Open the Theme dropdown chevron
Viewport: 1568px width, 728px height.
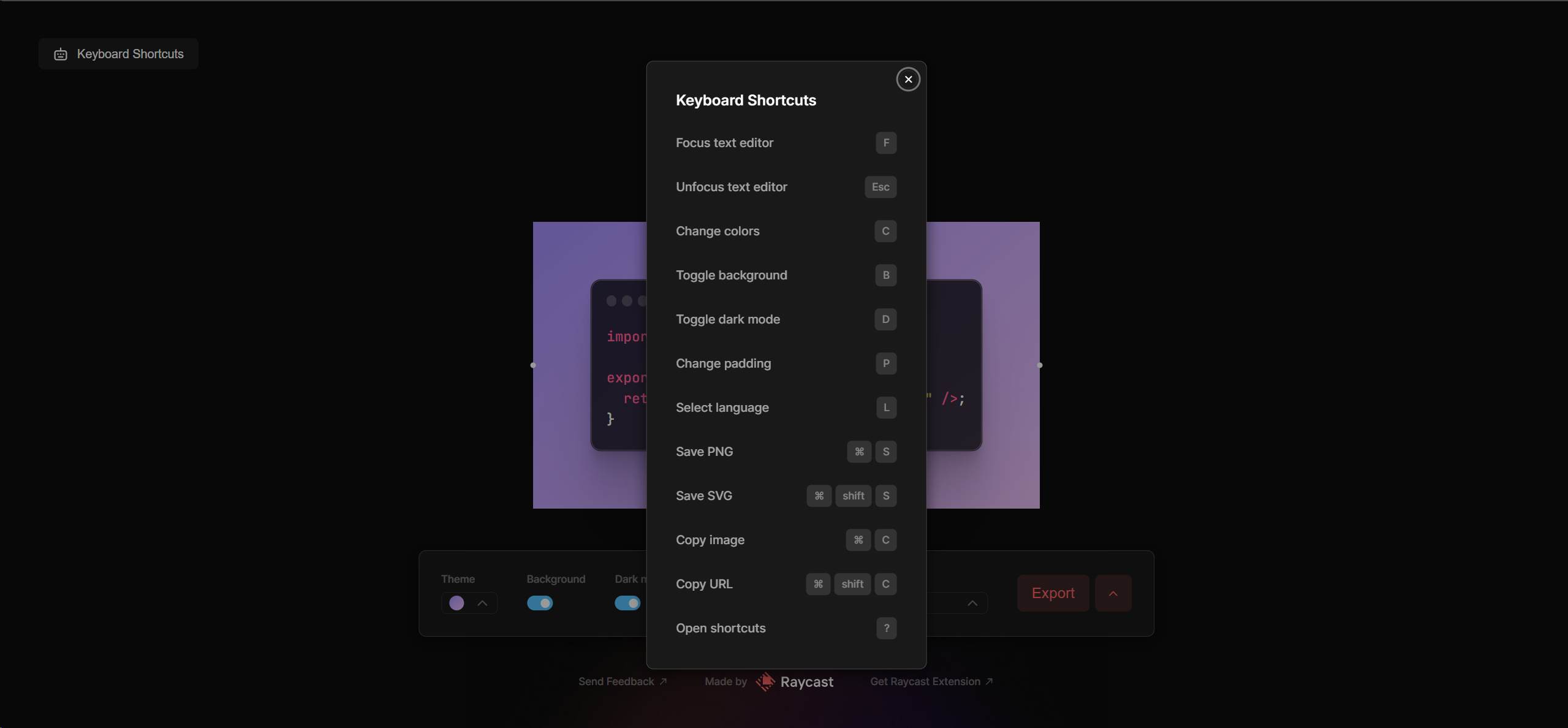point(483,603)
